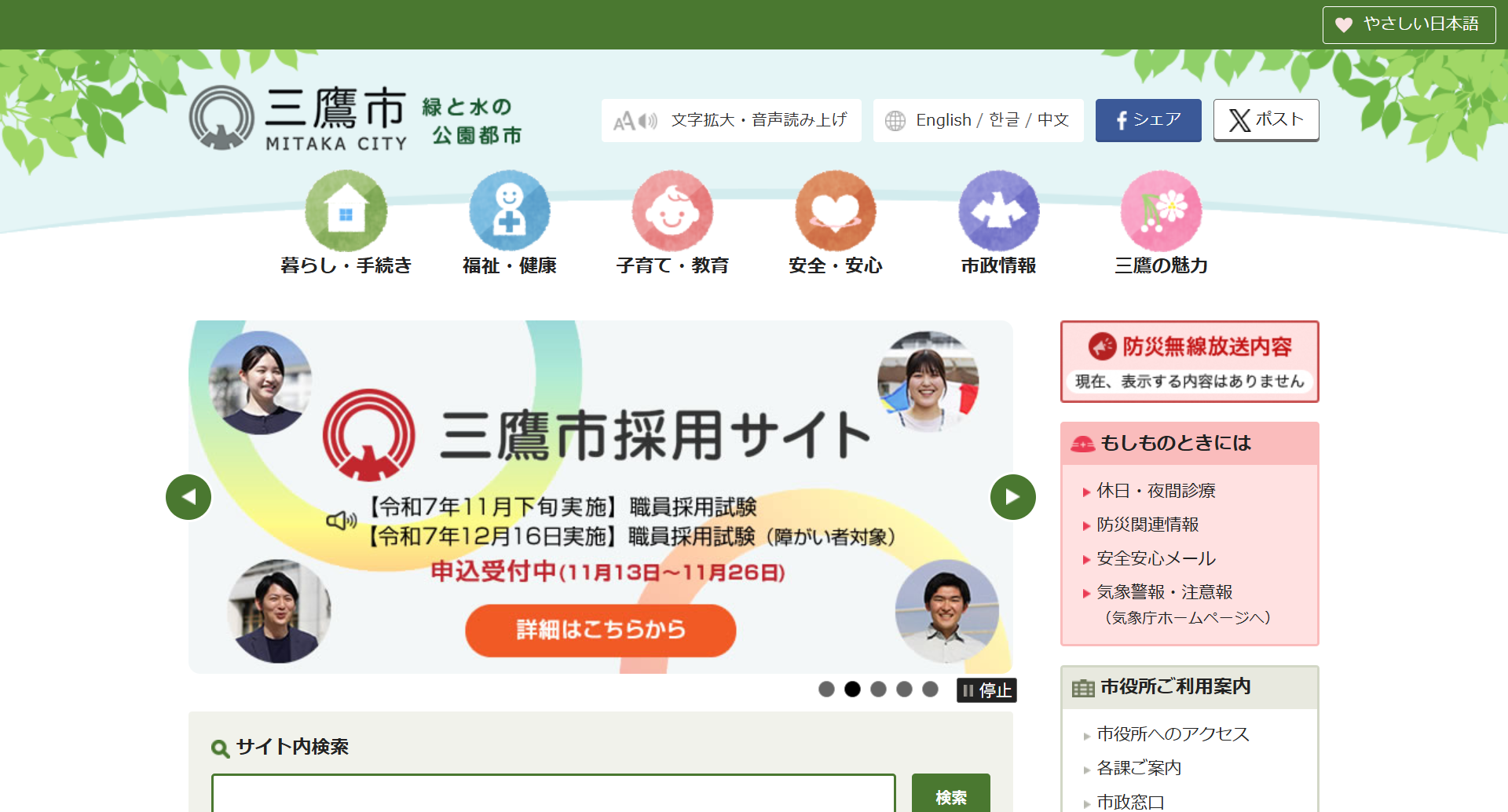The height and width of the screenshot is (812, 1508).
Task: Switch to やさしい日本語 mode
Action: click(x=1408, y=24)
